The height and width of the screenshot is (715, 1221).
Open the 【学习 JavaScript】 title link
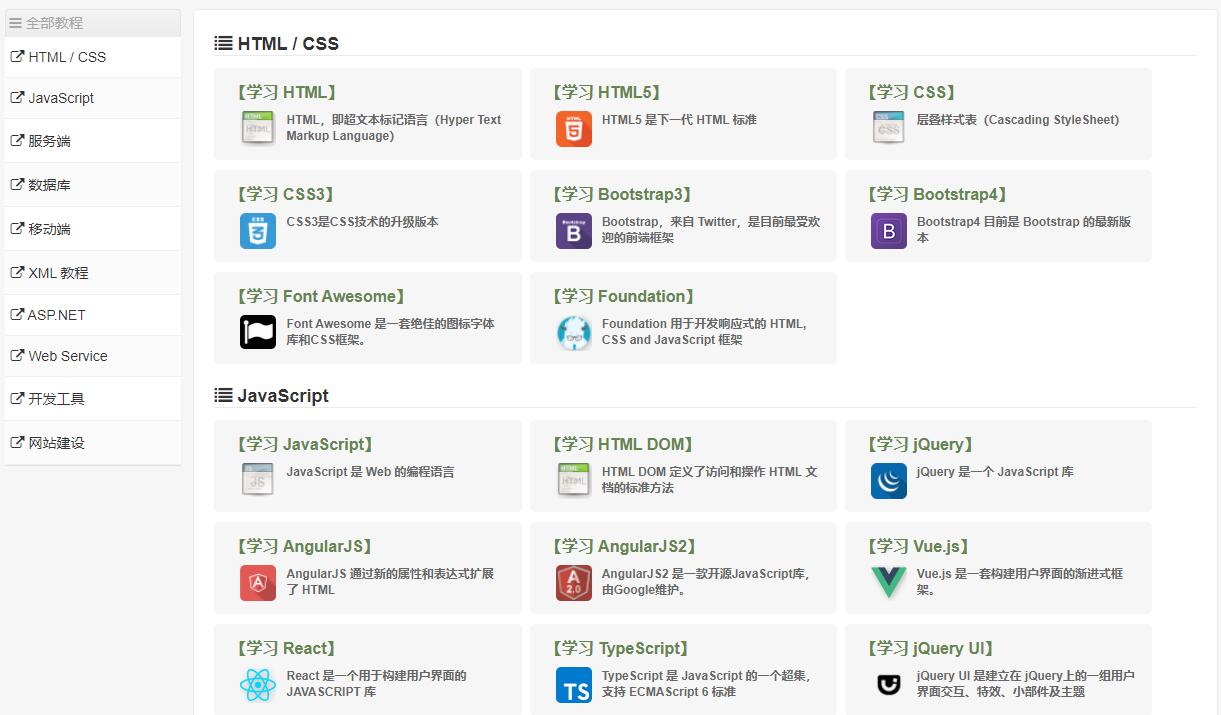tap(305, 444)
